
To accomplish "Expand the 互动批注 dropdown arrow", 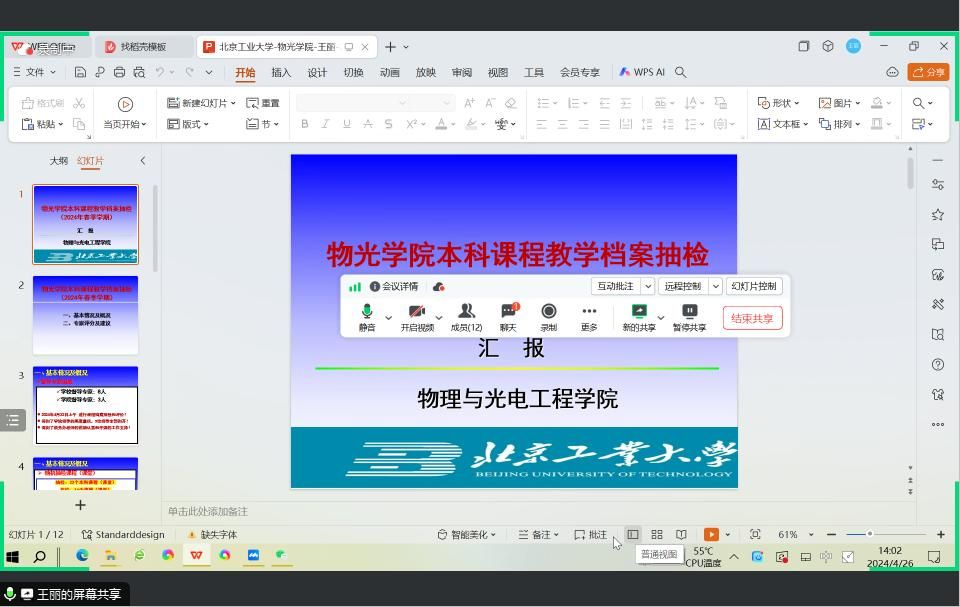I will point(648,286).
